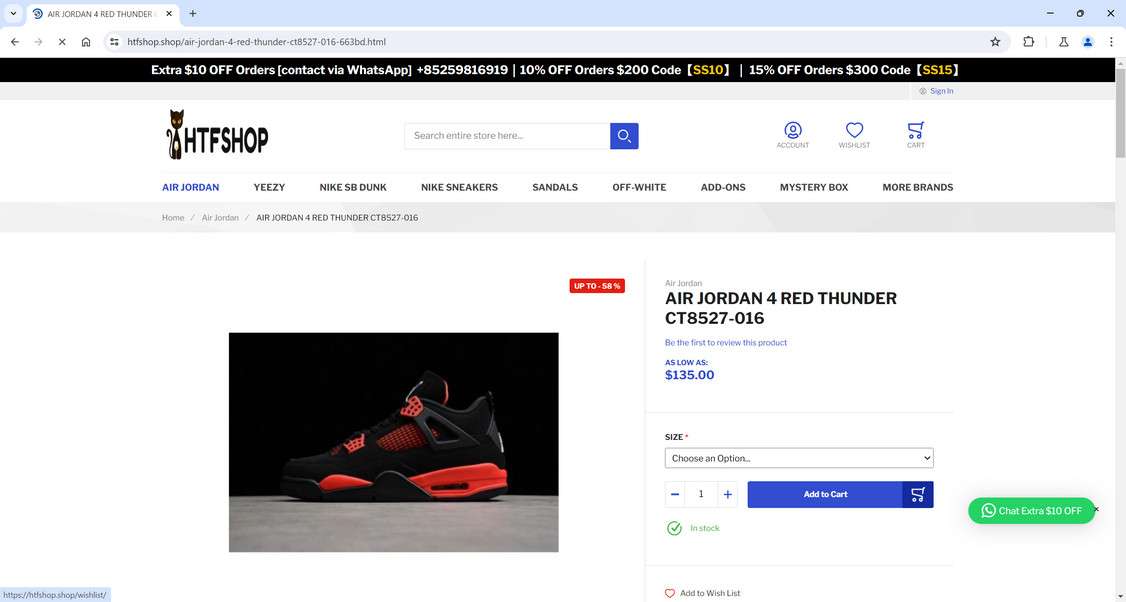
Task: Open the ADD-ONS menu item
Action: point(723,187)
